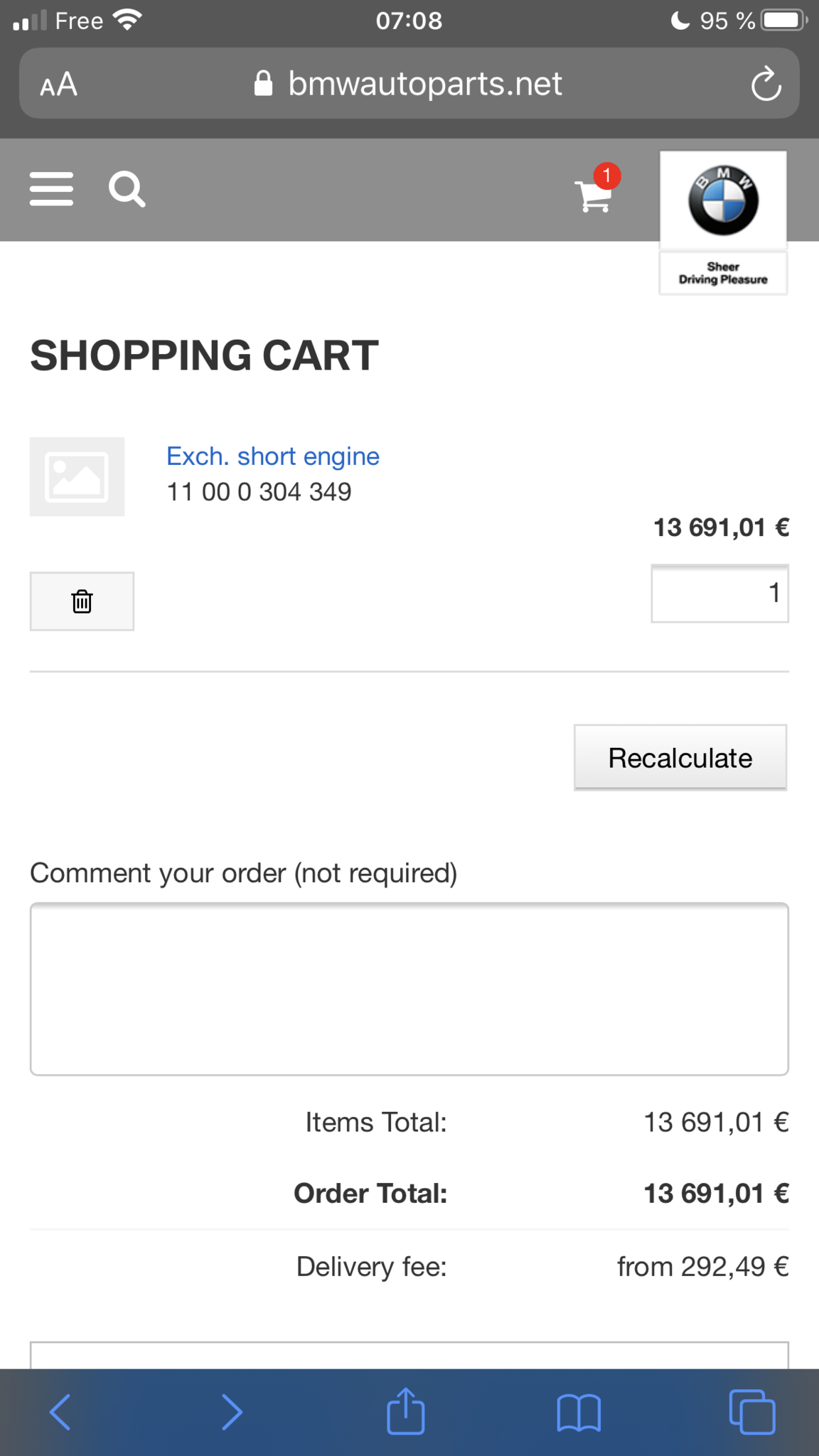This screenshot has width=819, height=1456.
Task: Open the Safari share sheet
Action: 406,1410
